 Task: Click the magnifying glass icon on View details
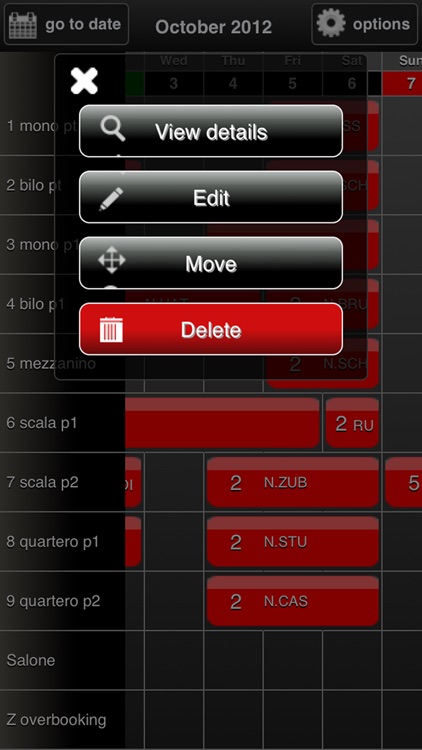pos(113,129)
